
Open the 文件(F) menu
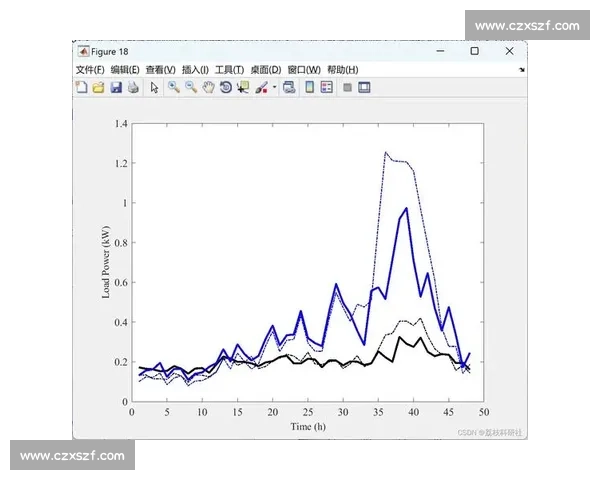90,70
